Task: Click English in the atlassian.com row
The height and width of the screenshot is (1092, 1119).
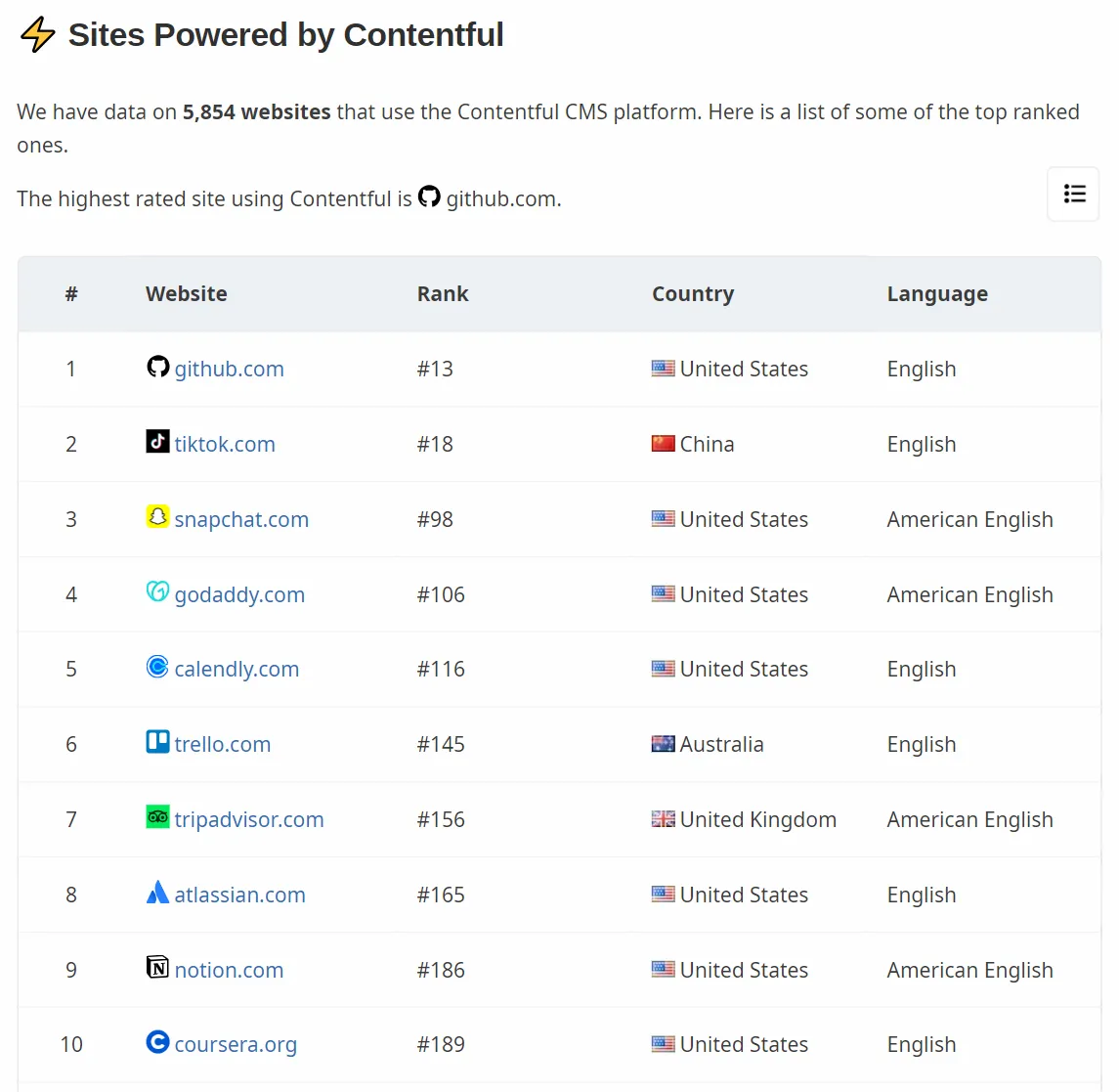Action: click(x=922, y=895)
